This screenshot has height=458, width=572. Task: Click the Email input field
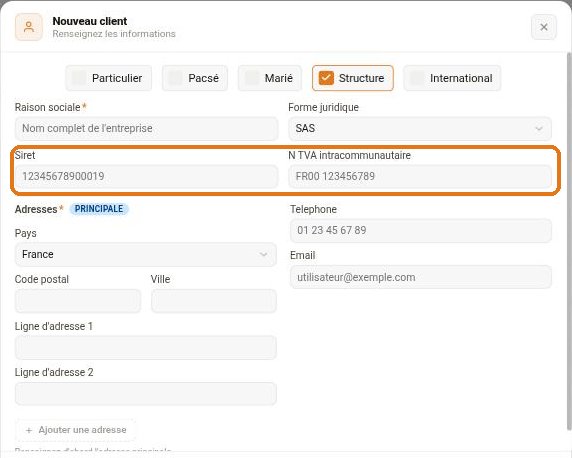421,277
